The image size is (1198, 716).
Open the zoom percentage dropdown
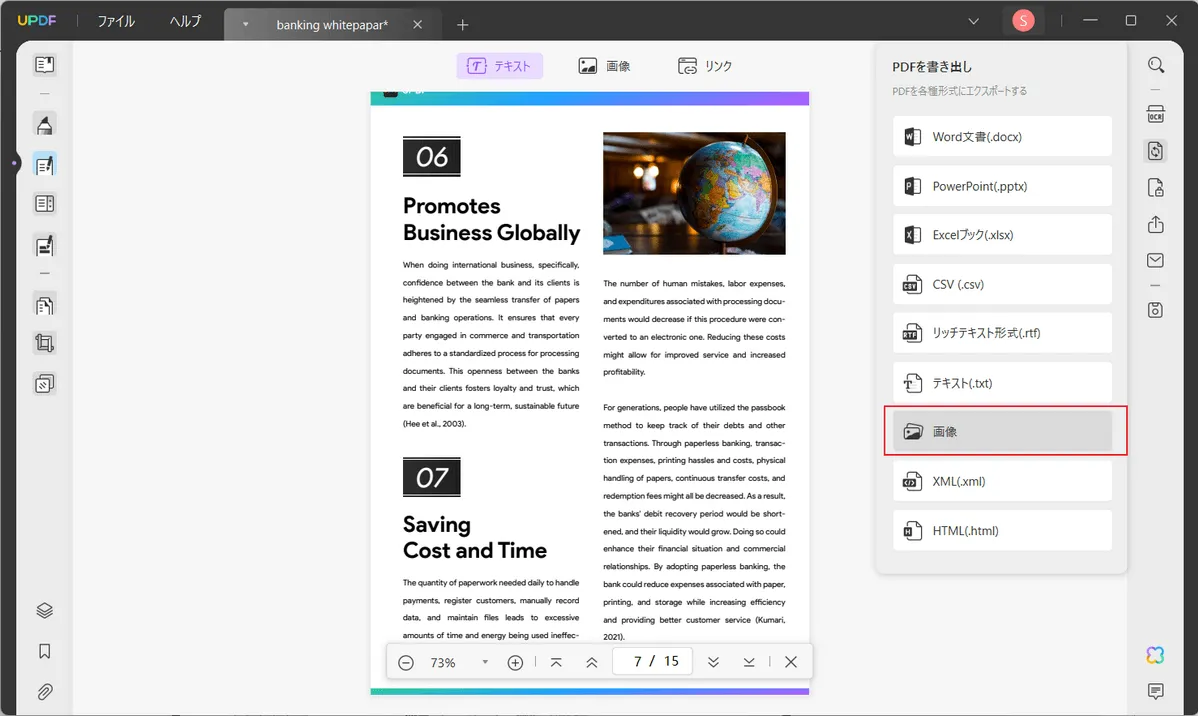click(485, 662)
